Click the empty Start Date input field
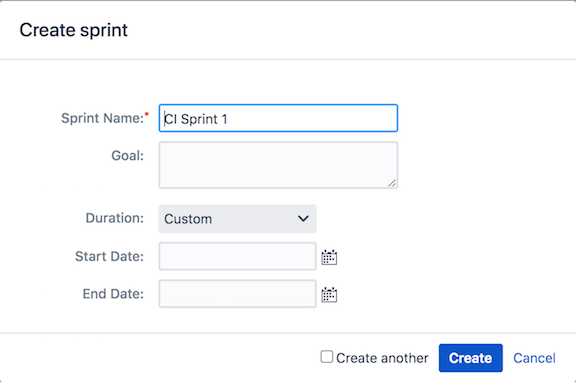Screen dimensions: 576x382 (x=237, y=256)
